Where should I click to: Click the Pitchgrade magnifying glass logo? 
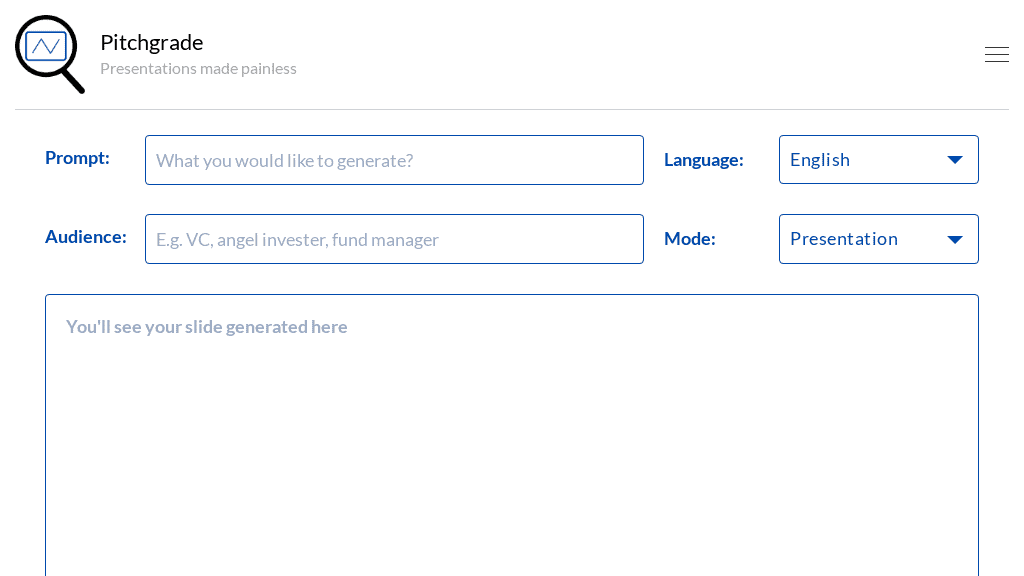[x=47, y=50]
